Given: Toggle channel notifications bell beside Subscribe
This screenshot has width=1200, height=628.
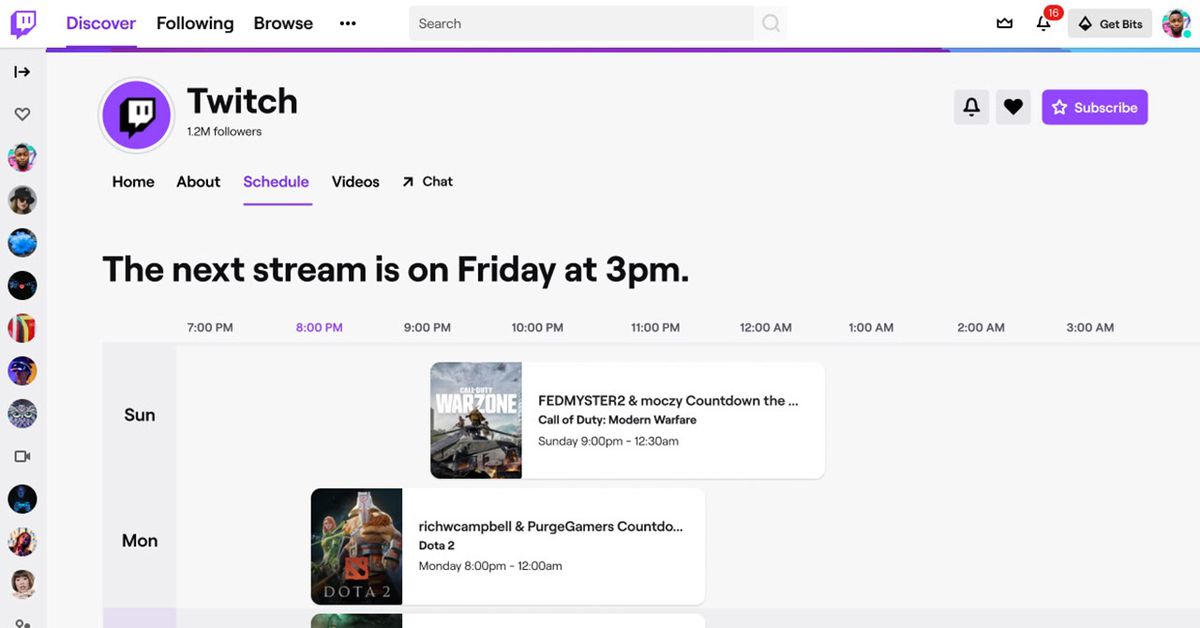Looking at the screenshot, I should tap(971, 107).
